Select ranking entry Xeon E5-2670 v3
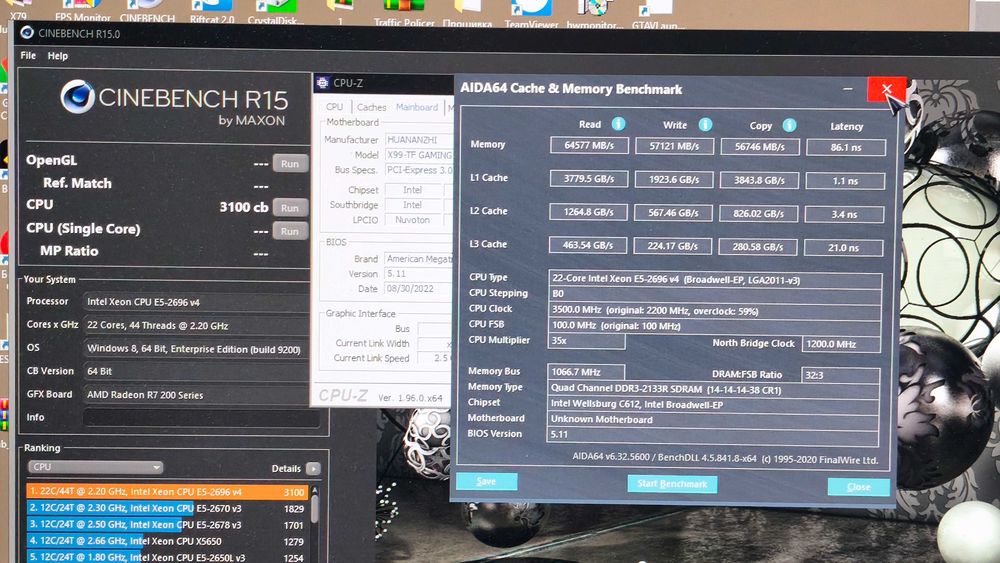Viewport: 1000px width, 563px height. (167, 508)
